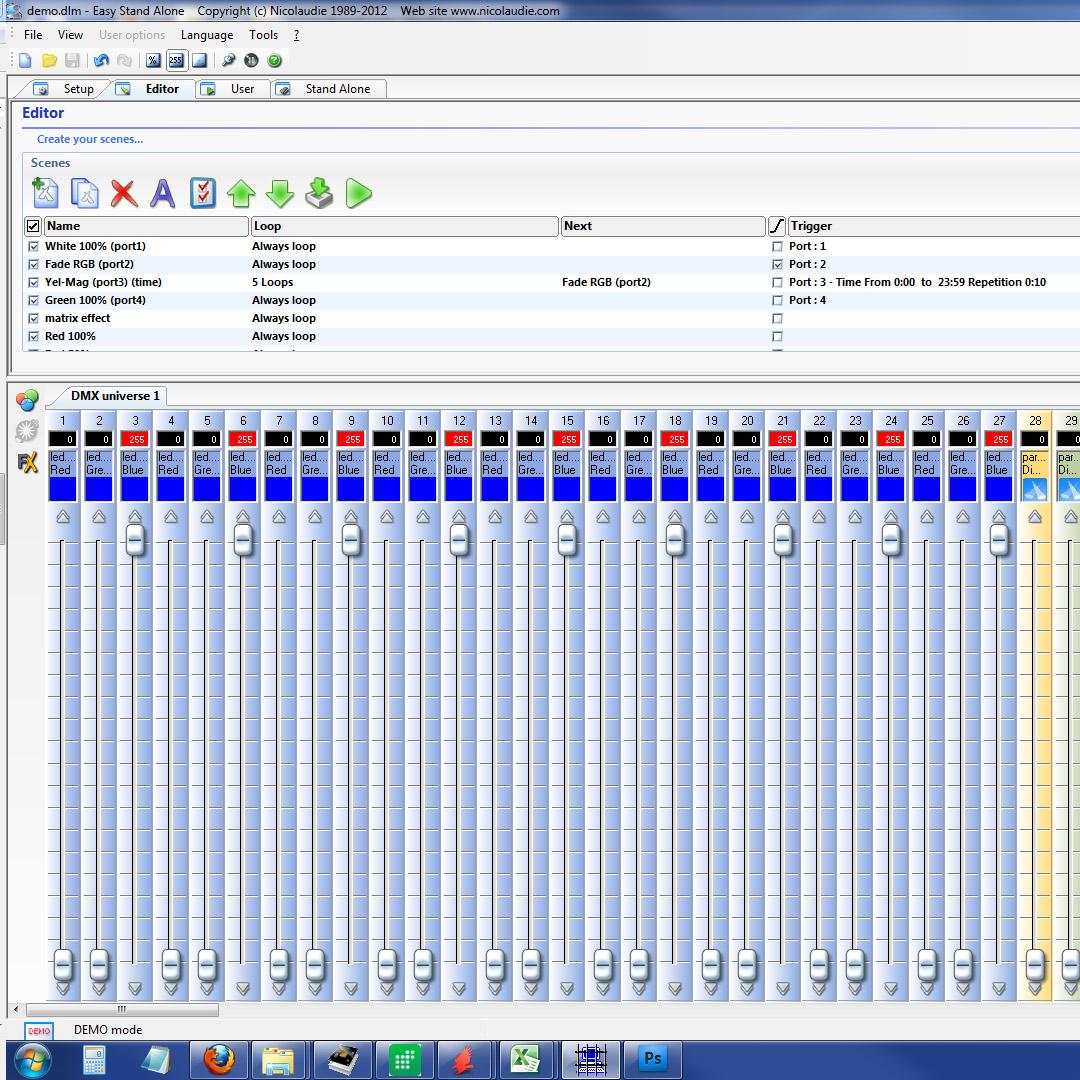Viewport: 1080px width, 1080px height.
Task: Click the FX effects icon in sidebar
Action: pyautogui.click(x=27, y=463)
